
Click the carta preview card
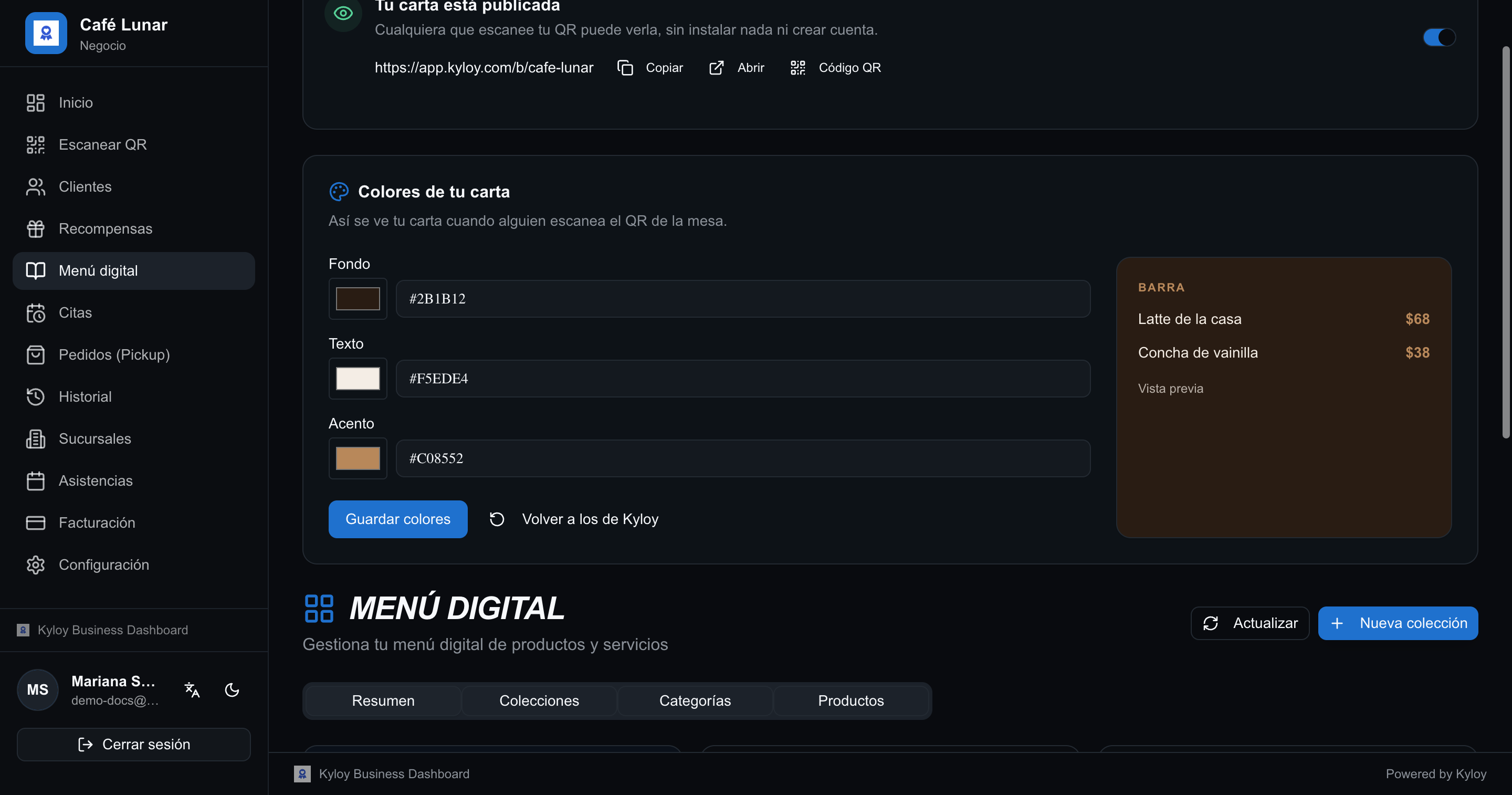(1284, 397)
